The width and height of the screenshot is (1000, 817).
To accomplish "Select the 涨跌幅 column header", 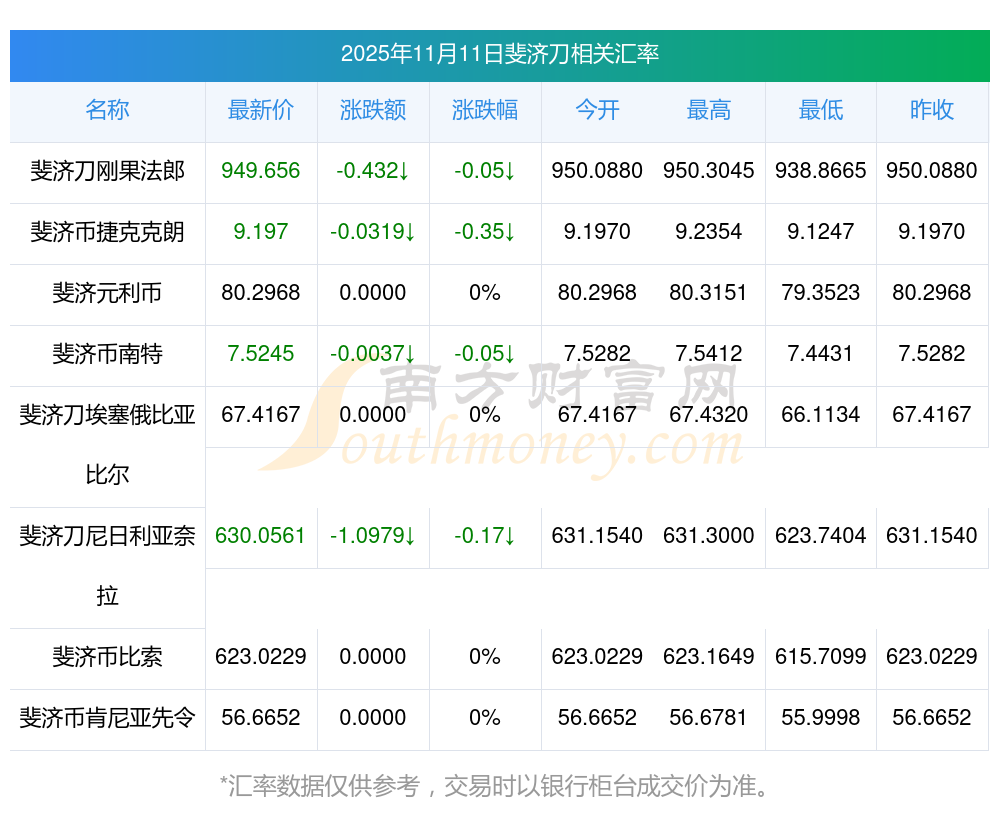I will pyautogui.click(x=485, y=110).
